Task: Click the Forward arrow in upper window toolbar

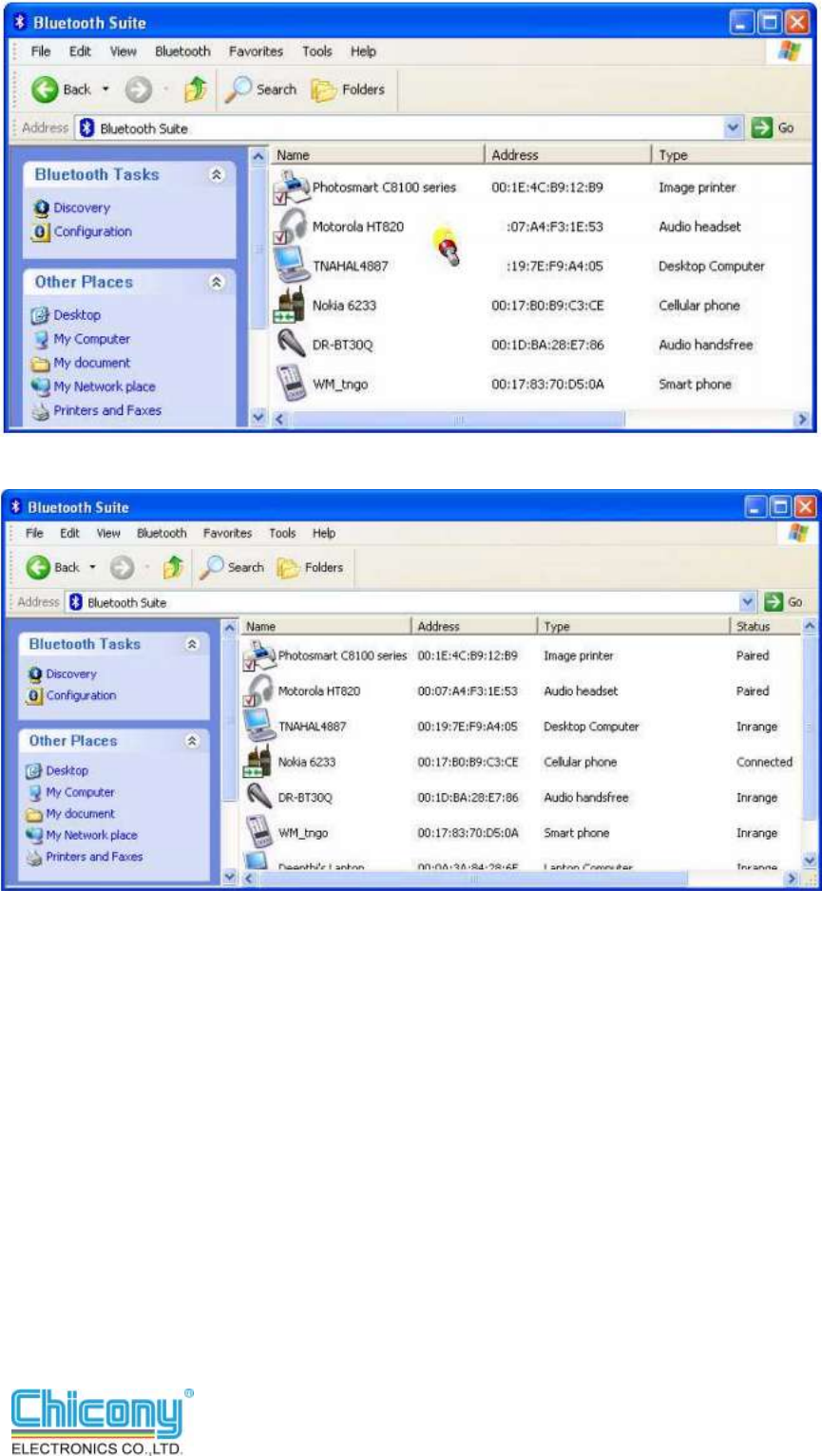Action: (x=139, y=89)
